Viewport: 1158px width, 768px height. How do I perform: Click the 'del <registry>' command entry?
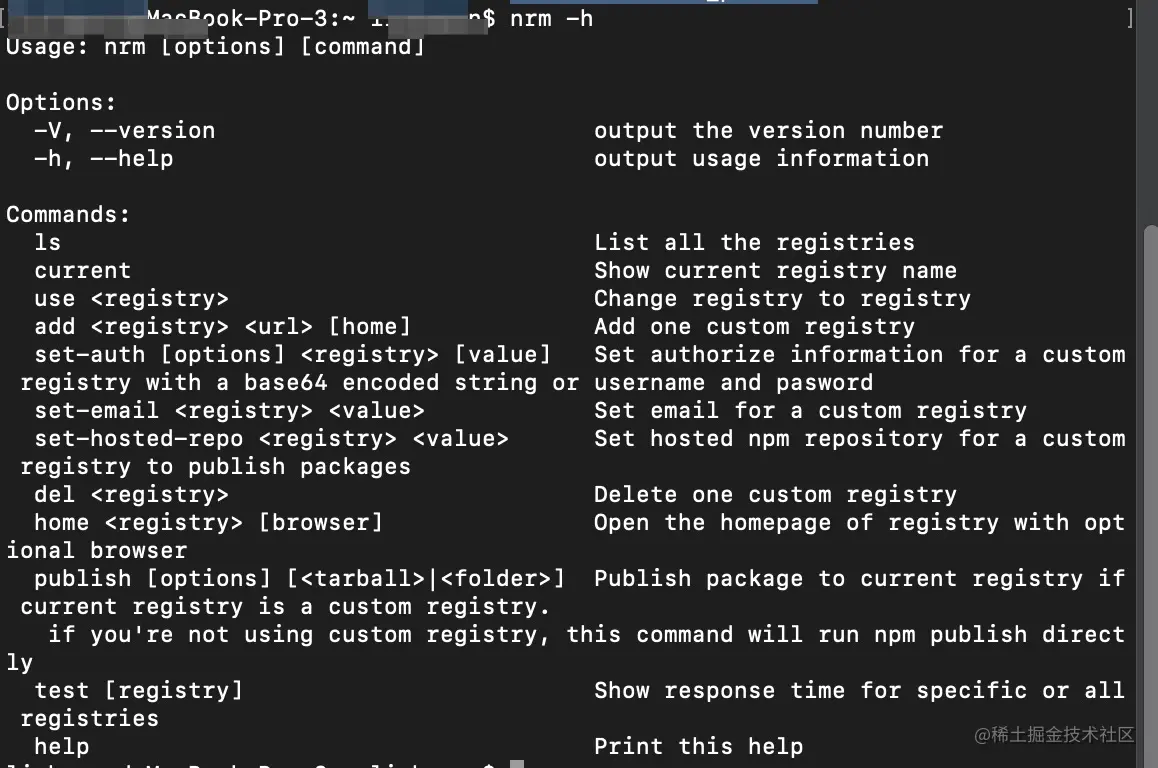[131, 495]
